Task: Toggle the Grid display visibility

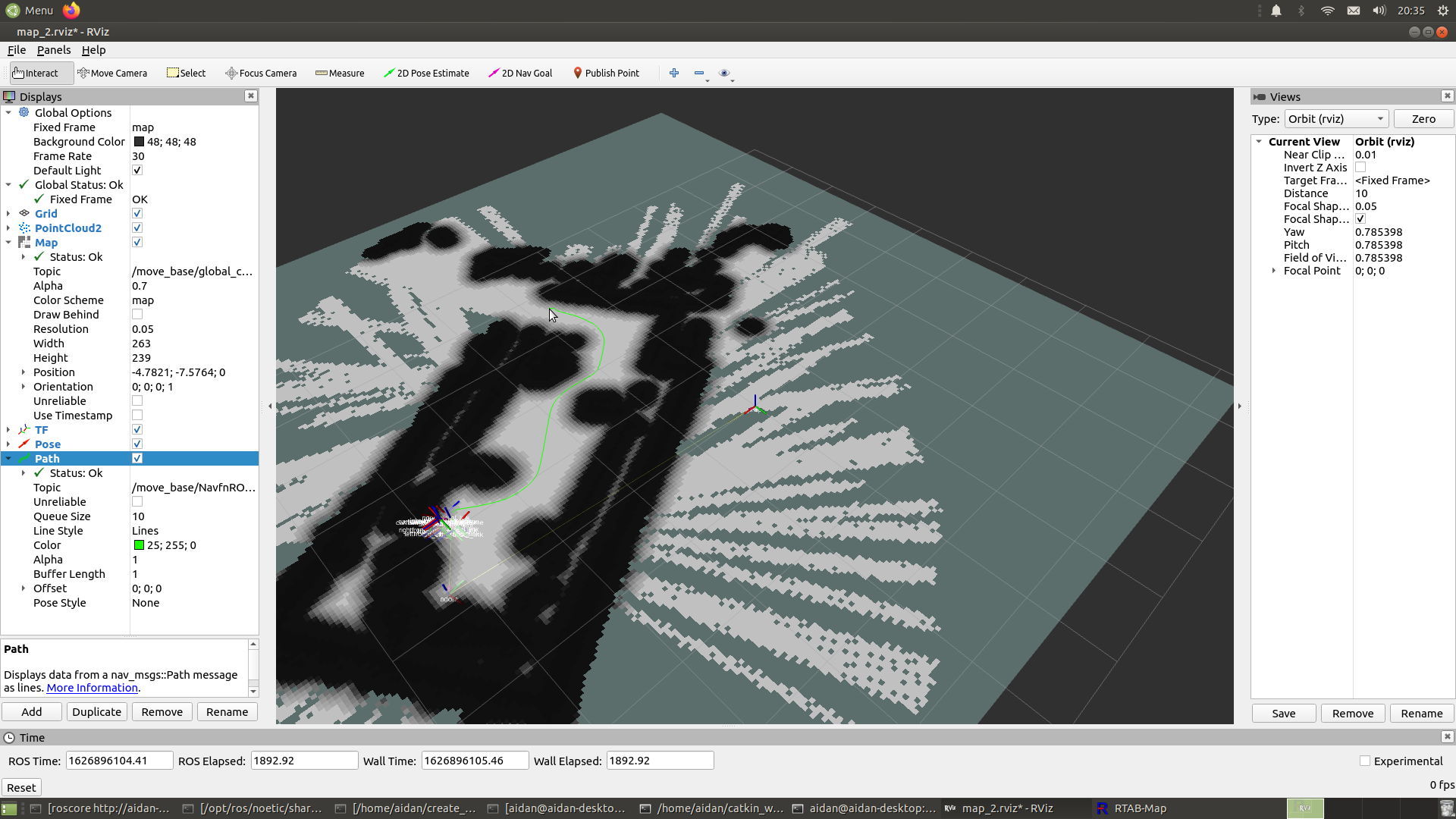Action: pyautogui.click(x=137, y=213)
